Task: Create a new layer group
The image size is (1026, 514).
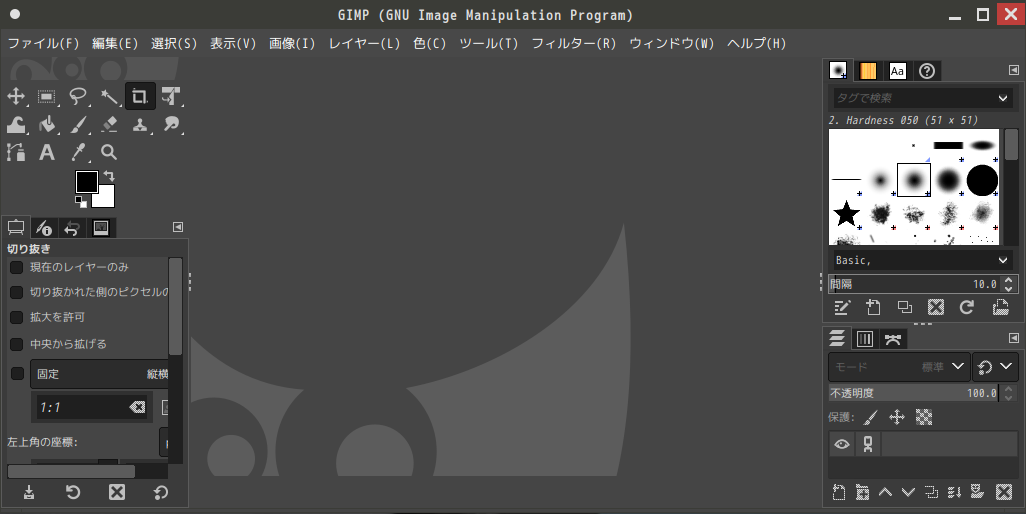Action: (x=862, y=492)
